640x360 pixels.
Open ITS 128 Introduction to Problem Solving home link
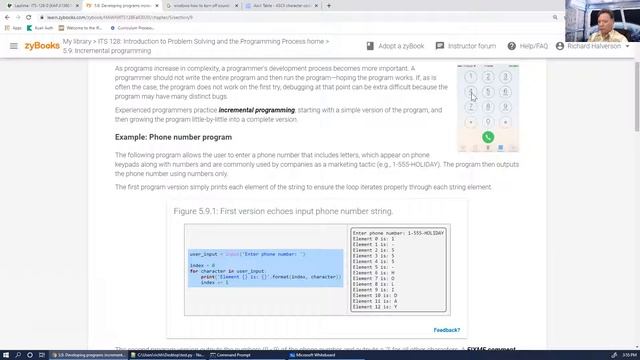pyautogui.click(x=211, y=42)
